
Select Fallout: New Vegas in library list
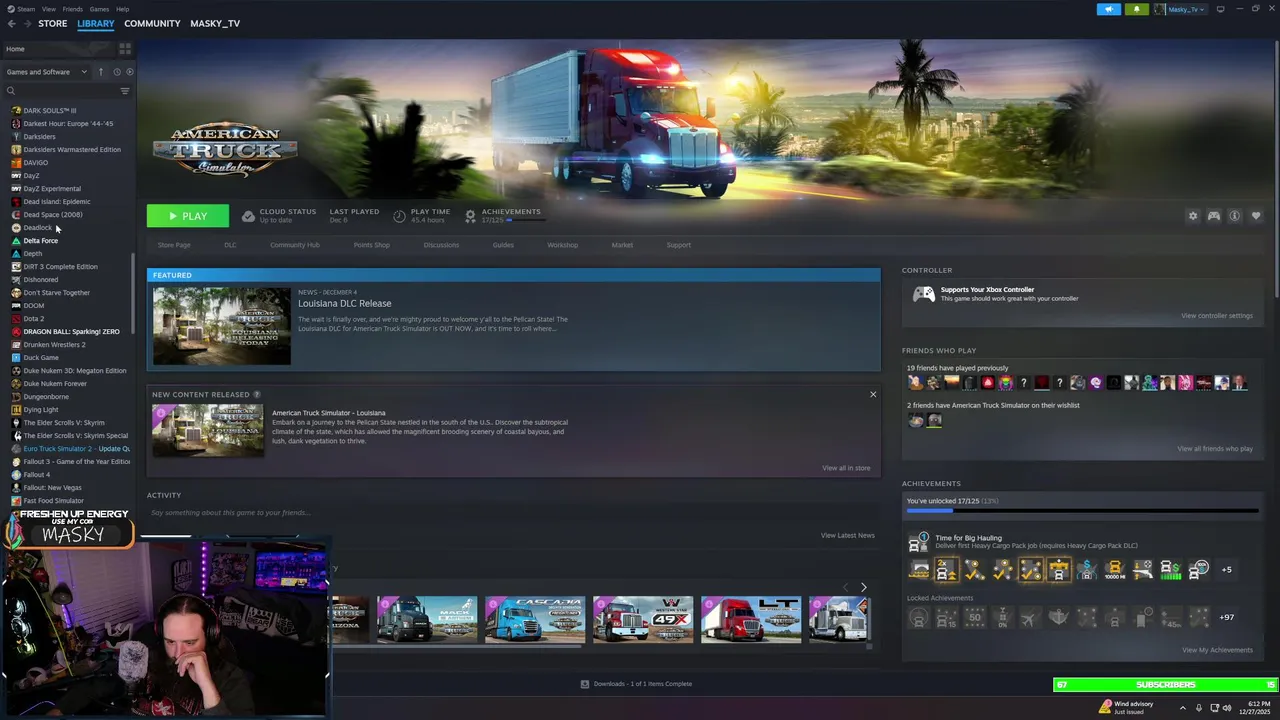[x=53, y=488]
